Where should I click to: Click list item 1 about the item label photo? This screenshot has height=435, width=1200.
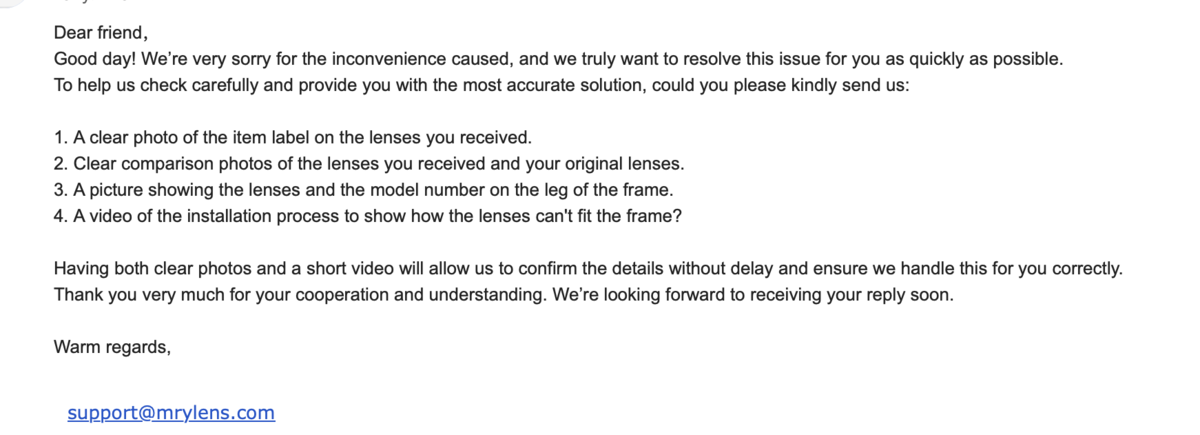pos(292,137)
